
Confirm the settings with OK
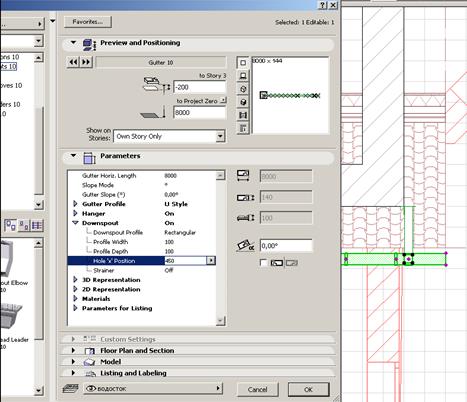click(308, 389)
